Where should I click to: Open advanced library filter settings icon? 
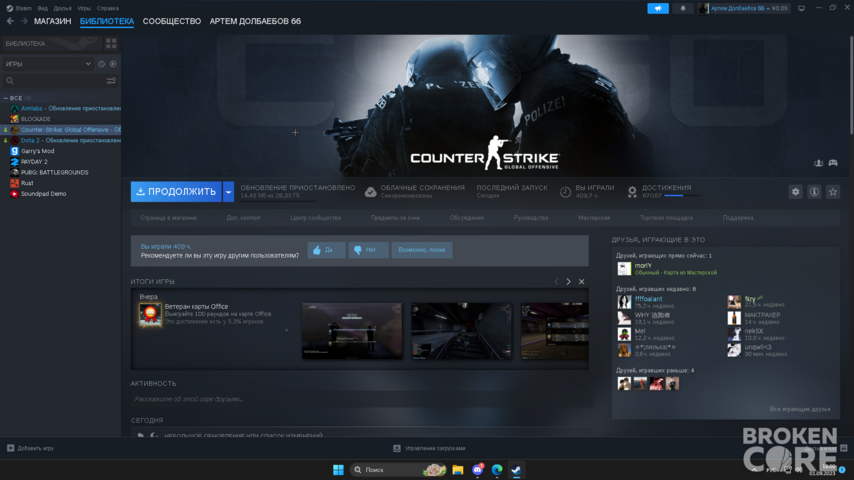(x=111, y=81)
